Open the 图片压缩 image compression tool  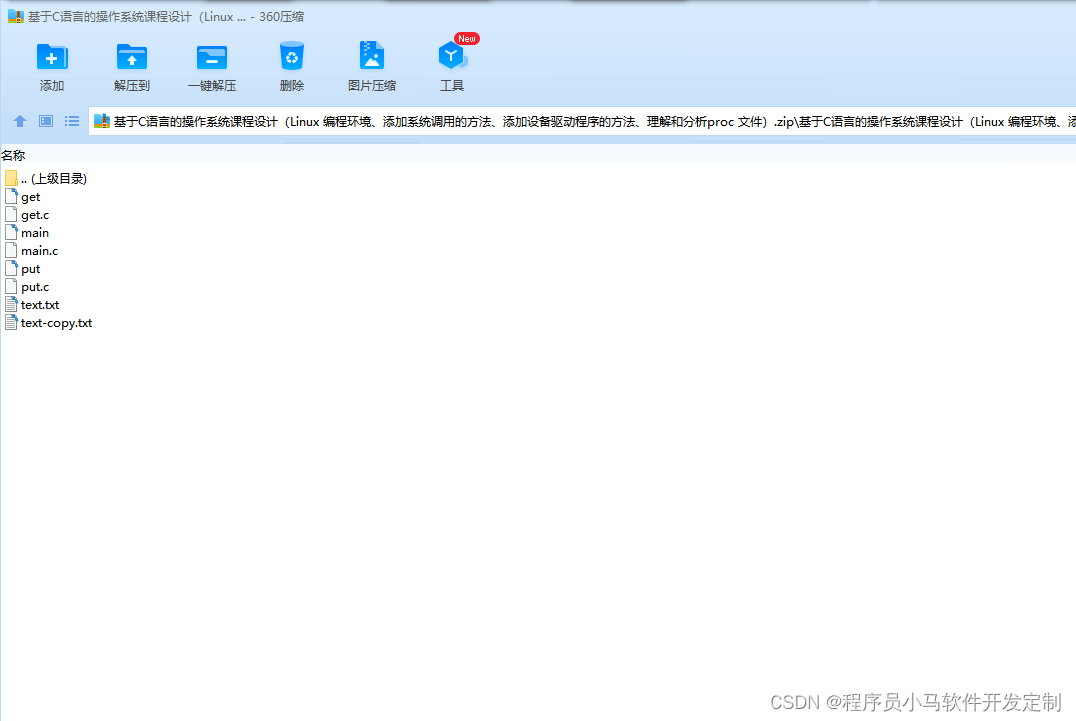[371, 64]
